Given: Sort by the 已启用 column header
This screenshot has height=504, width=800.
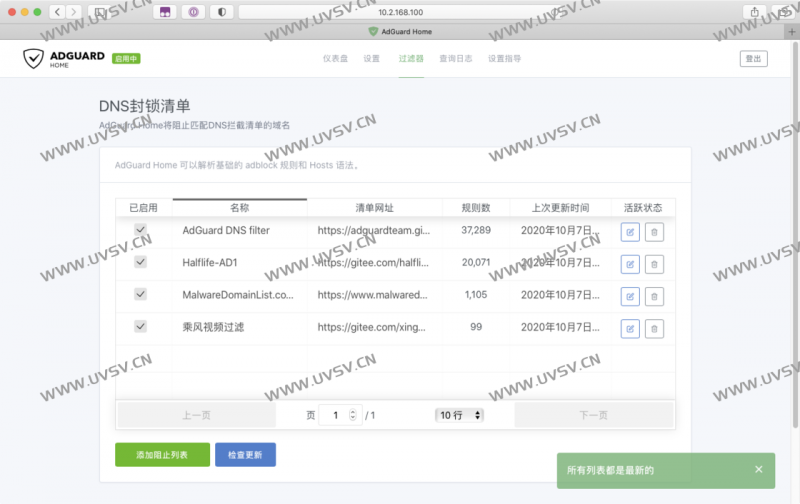Looking at the screenshot, I should tap(144, 208).
